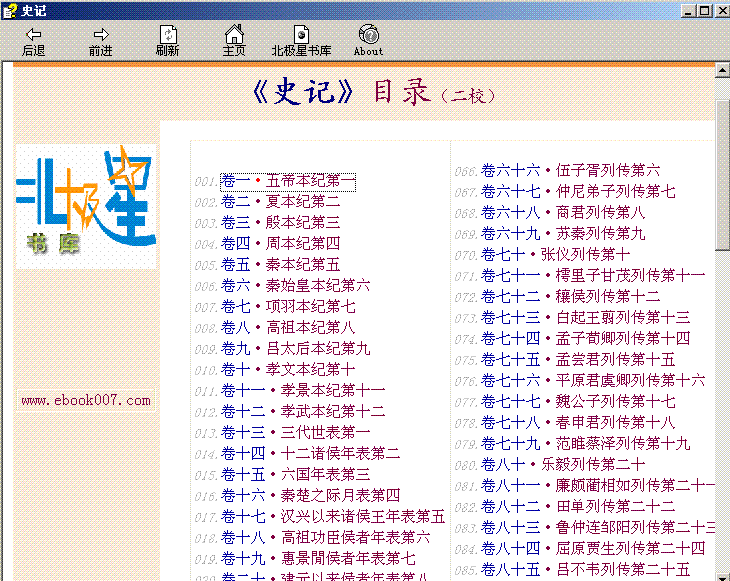Open the www.ebook007.com website link

click(86, 400)
